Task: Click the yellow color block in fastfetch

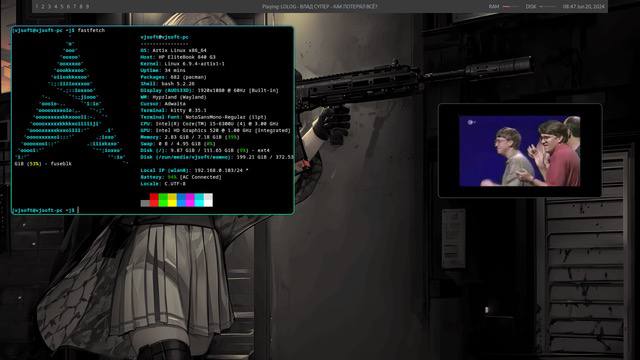Action: [x=172, y=200]
